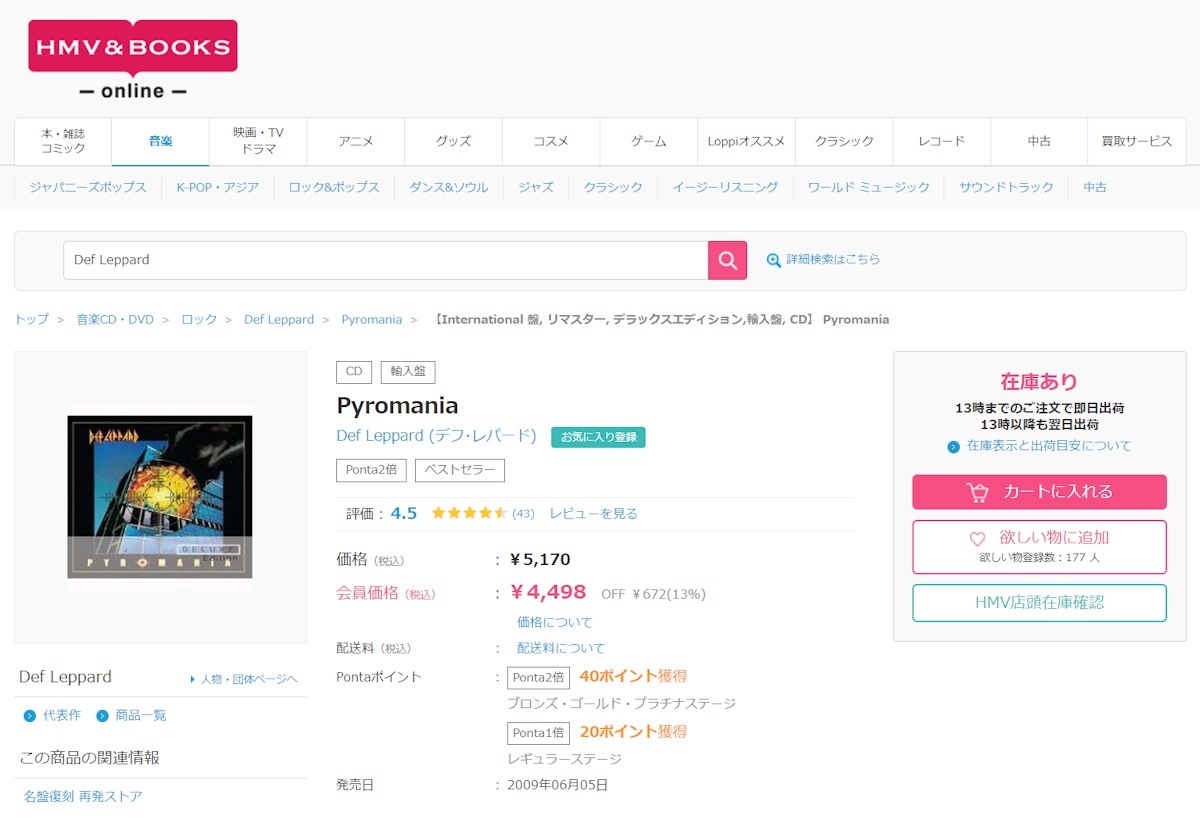This screenshot has width=1200, height=820.
Task: Open the ワールド ミュージック genre
Action: (x=869, y=187)
